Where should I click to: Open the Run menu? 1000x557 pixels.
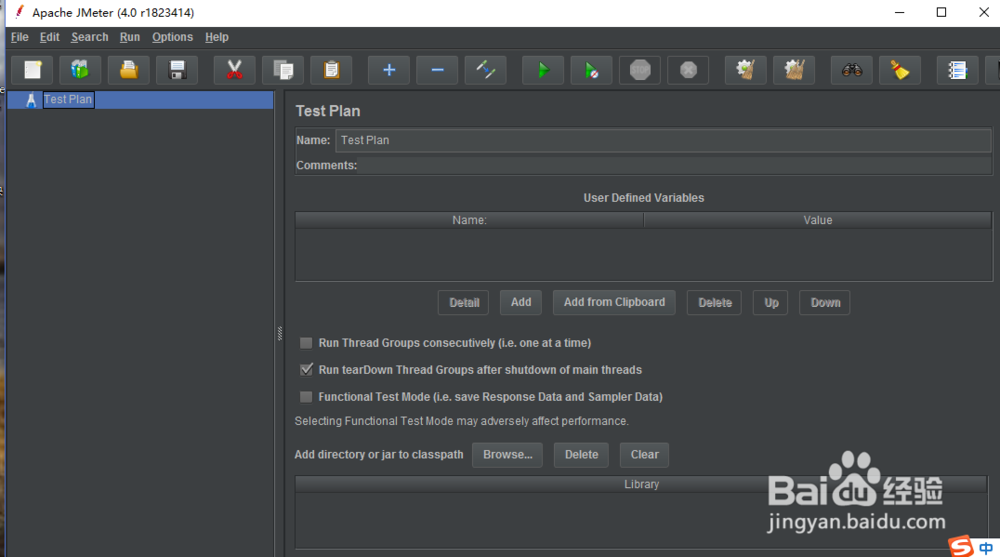click(129, 37)
